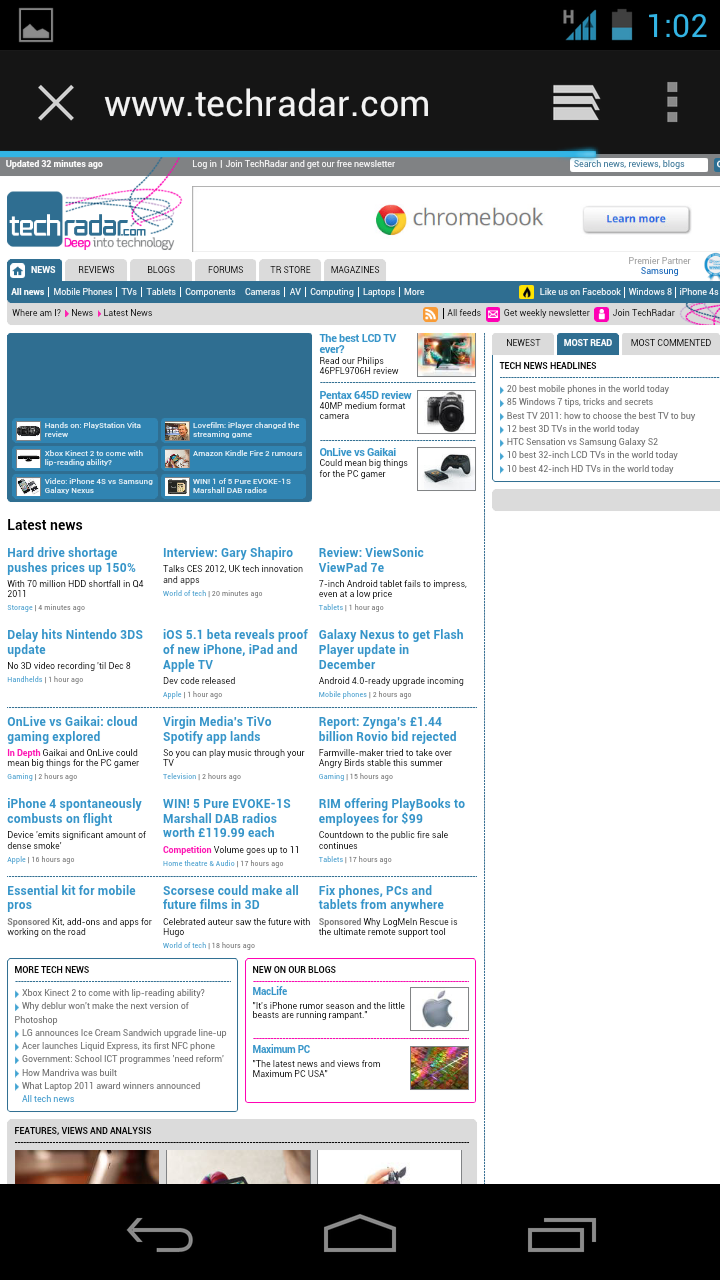Open HTC Sensation vs Samsung Galaxy S2
The image size is (720, 1280).
coord(582,442)
